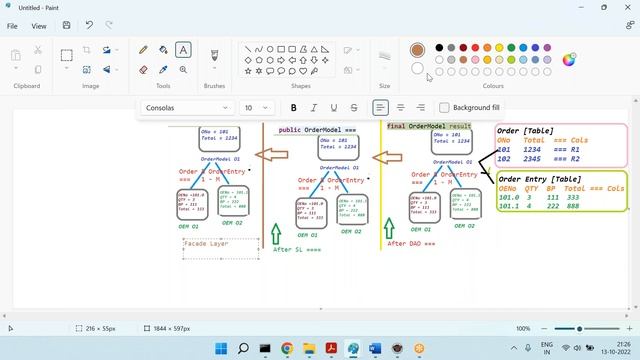This screenshot has width=640, height=360.
Task: Click the zoom out minus button
Action: (544, 329)
